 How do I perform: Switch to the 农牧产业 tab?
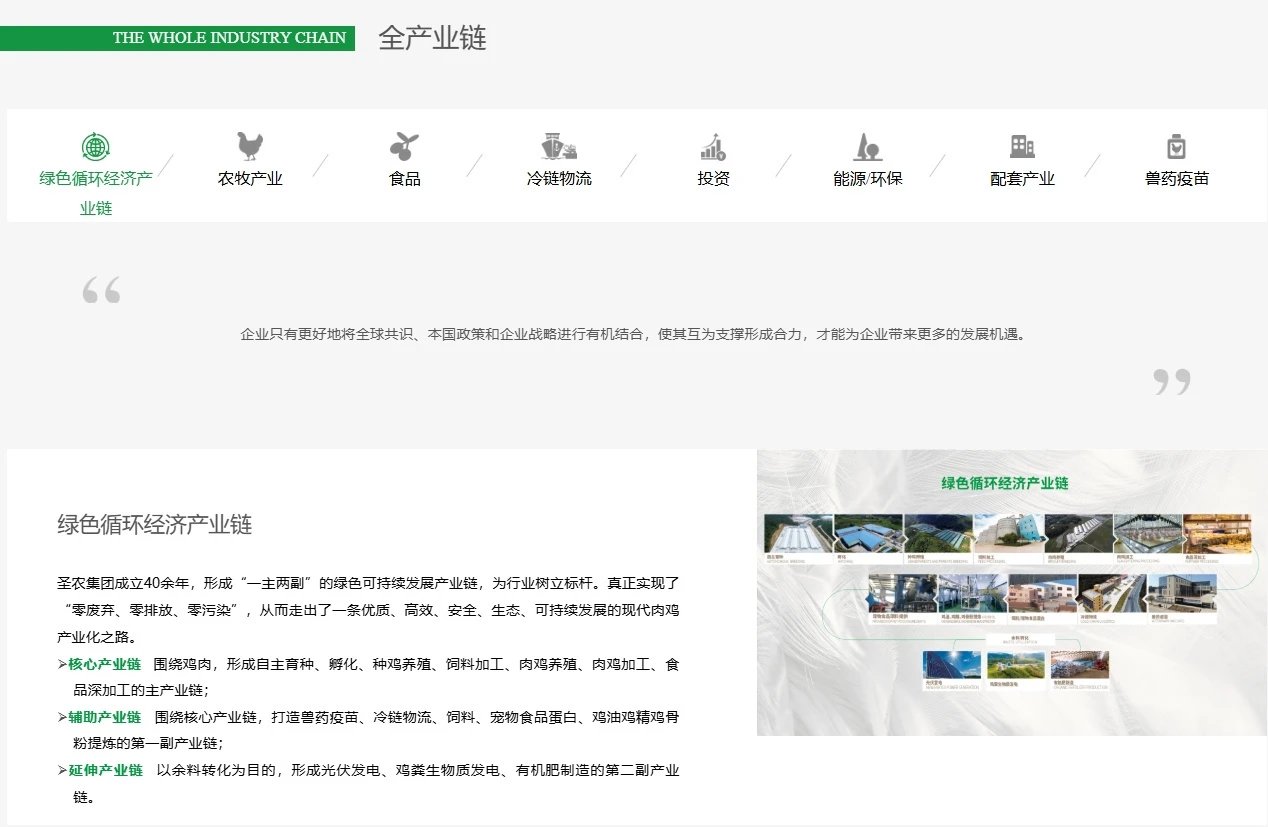[250, 179]
